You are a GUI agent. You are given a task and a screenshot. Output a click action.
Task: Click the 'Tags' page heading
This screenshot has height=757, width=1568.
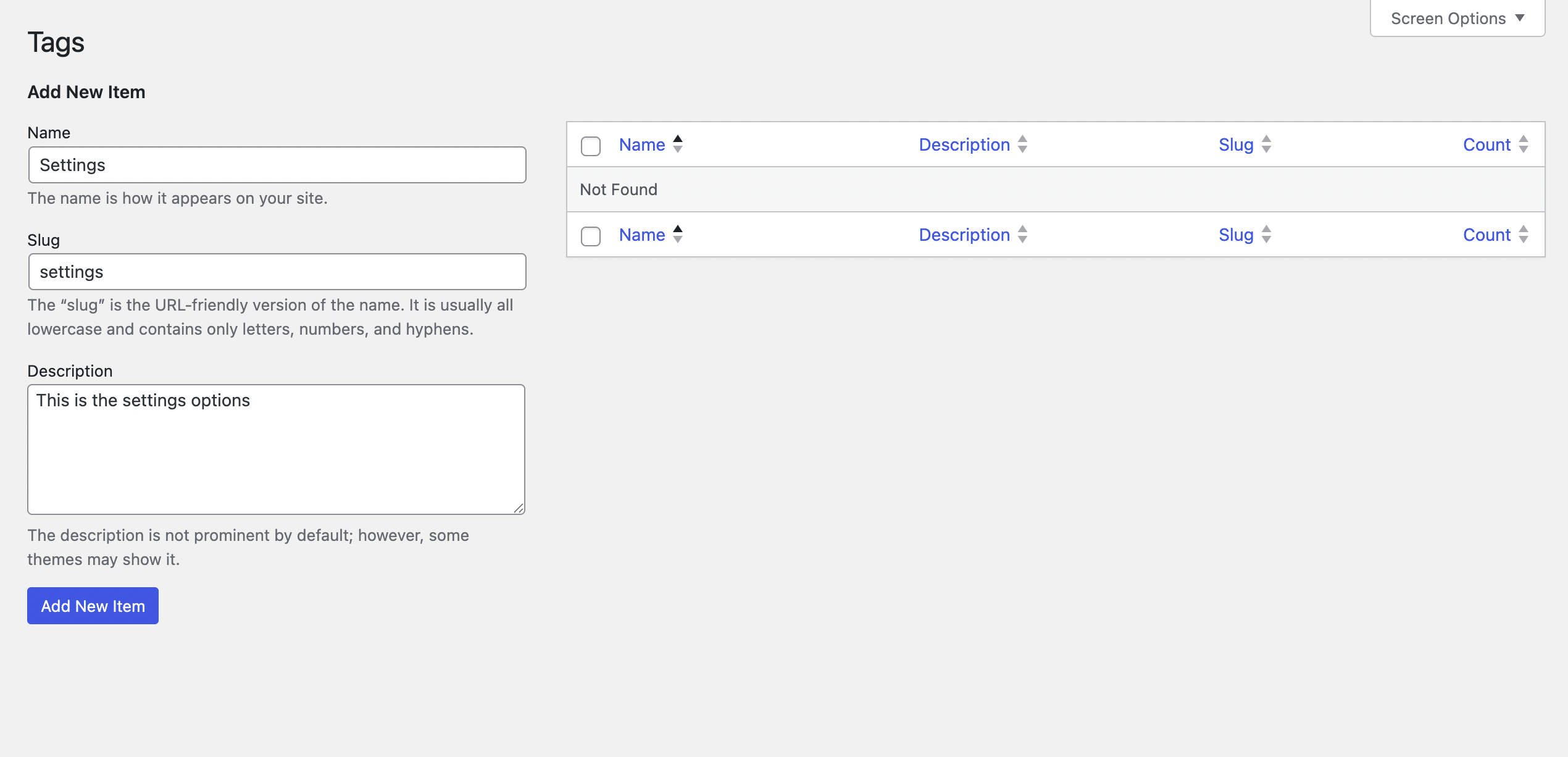pyautogui.click(x=56, y=43)
